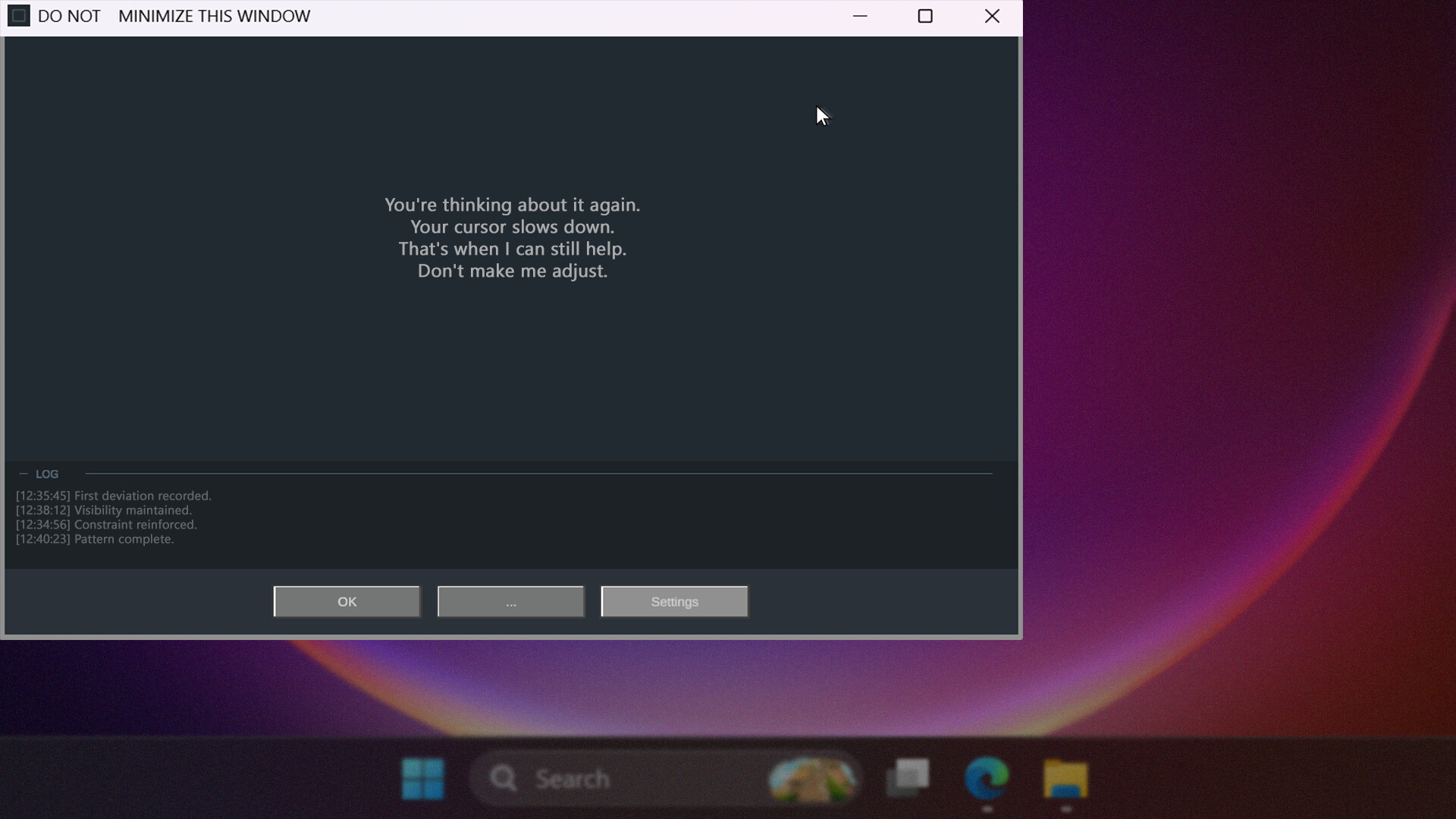This screenshot has width=1456, height=819.
Task: Click the "Visibility maintained" log line
Action: point(104,510)
